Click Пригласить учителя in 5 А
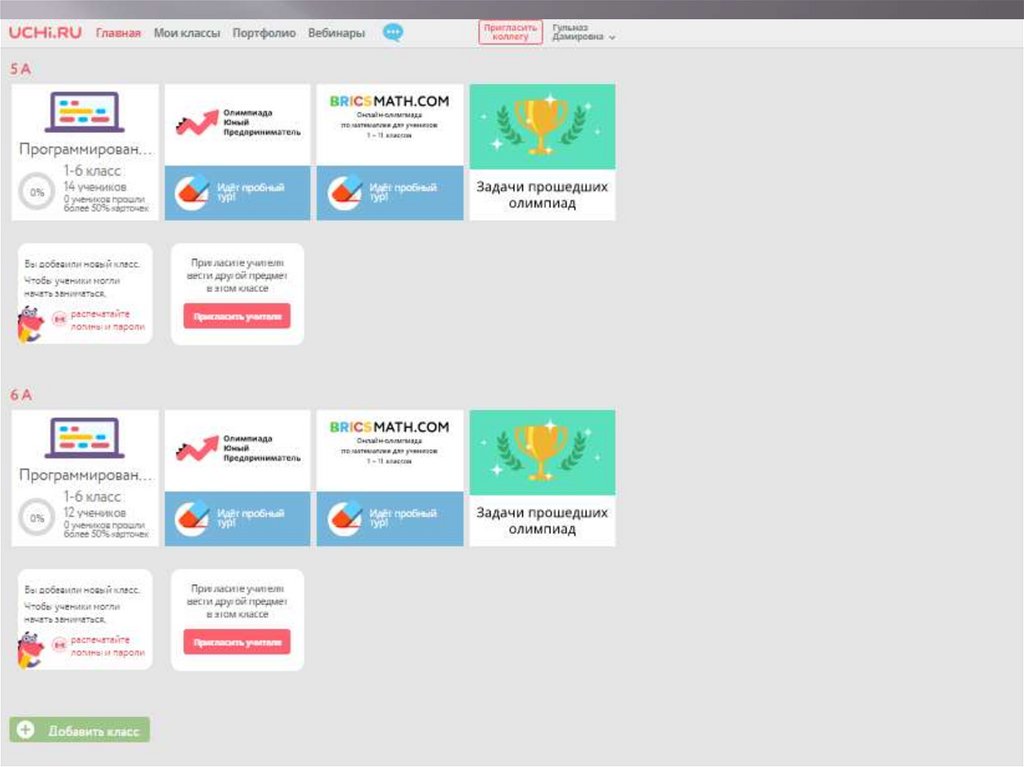 click(237, 316)
